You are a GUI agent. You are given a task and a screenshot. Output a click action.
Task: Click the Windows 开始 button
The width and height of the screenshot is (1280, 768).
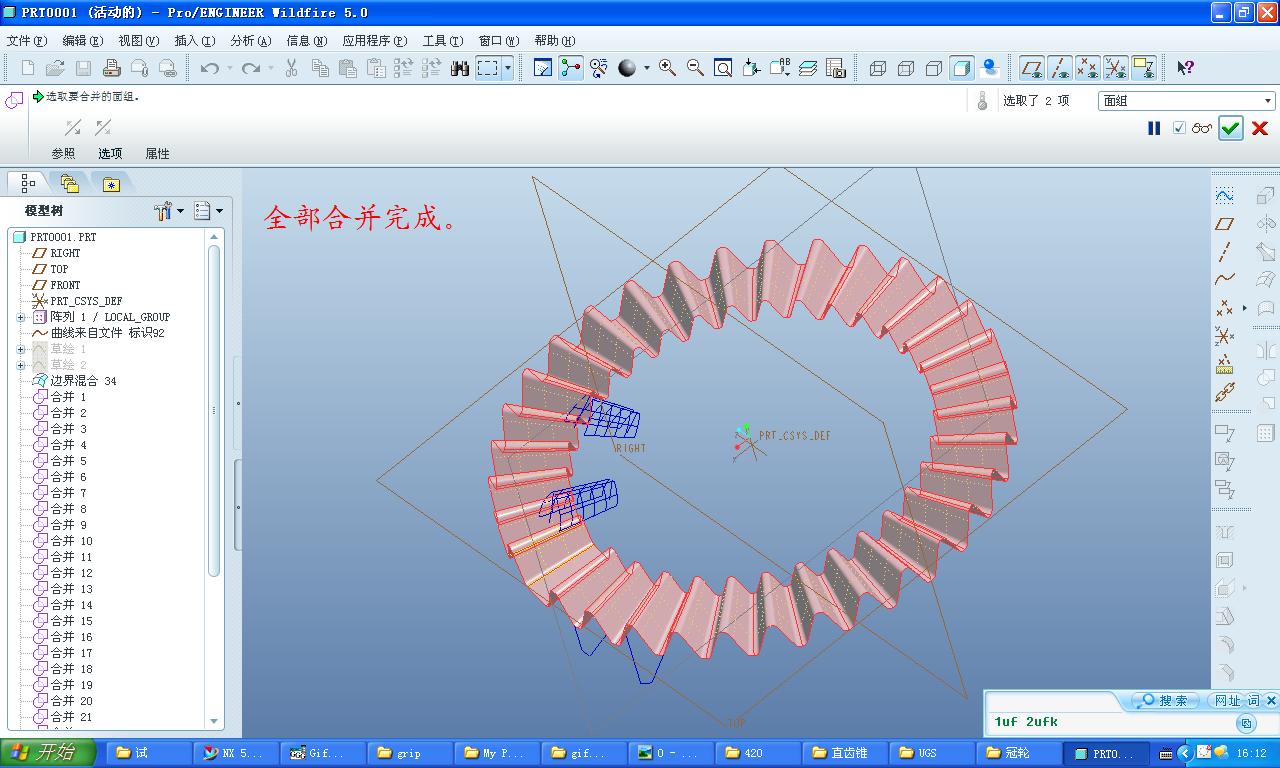[49, 753]
